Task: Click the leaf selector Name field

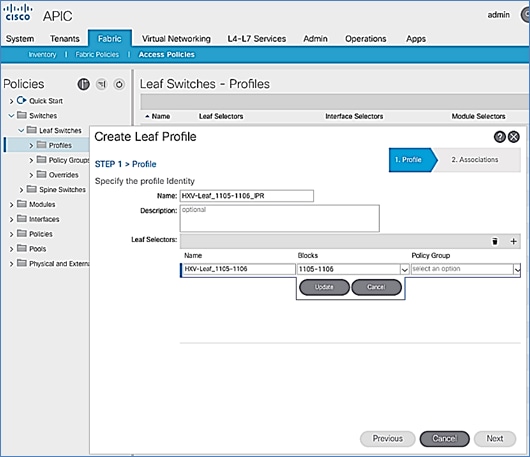Action: pos(239,269)
